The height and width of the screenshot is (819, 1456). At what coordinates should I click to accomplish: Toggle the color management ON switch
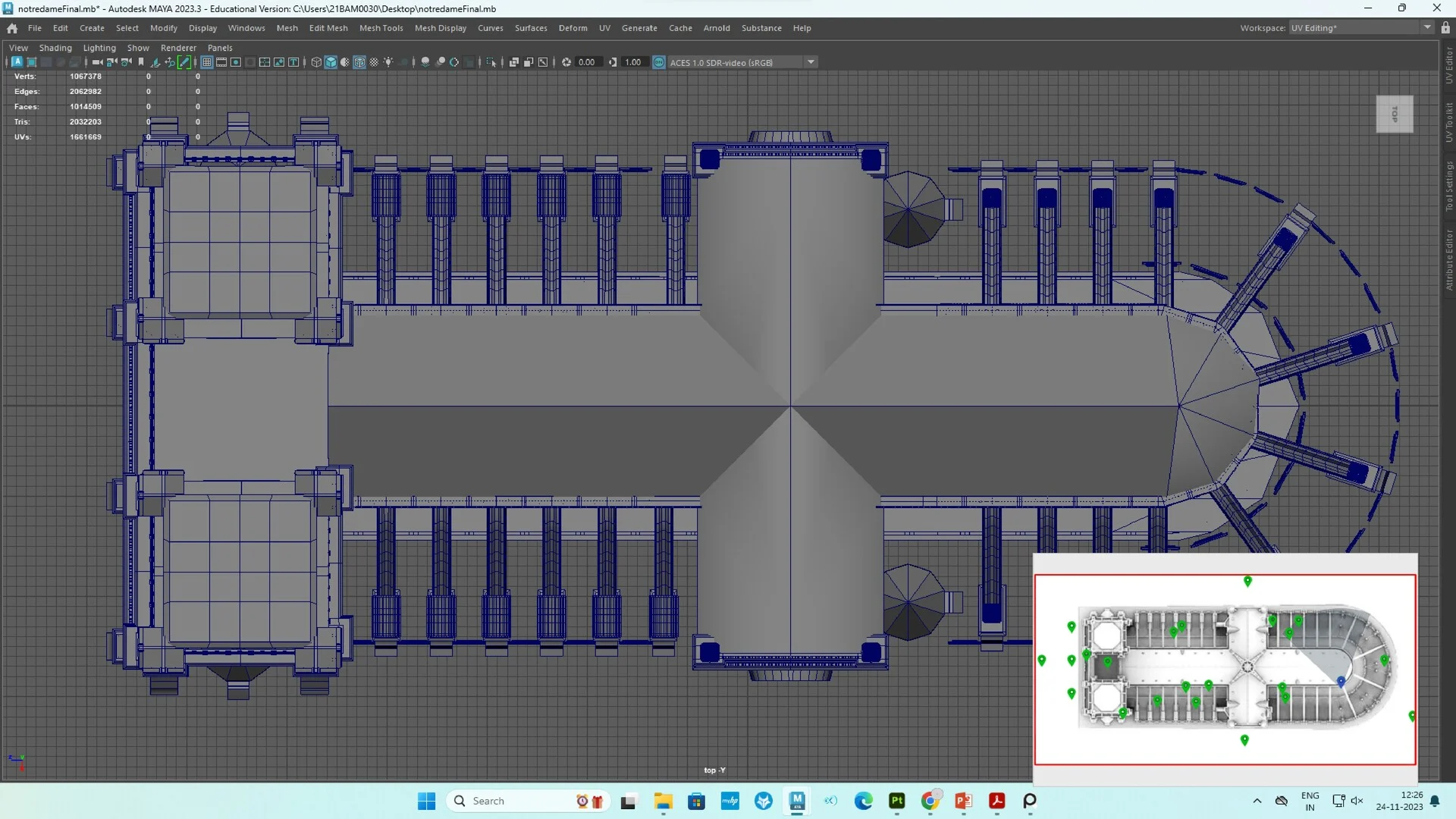coord(658,62)
